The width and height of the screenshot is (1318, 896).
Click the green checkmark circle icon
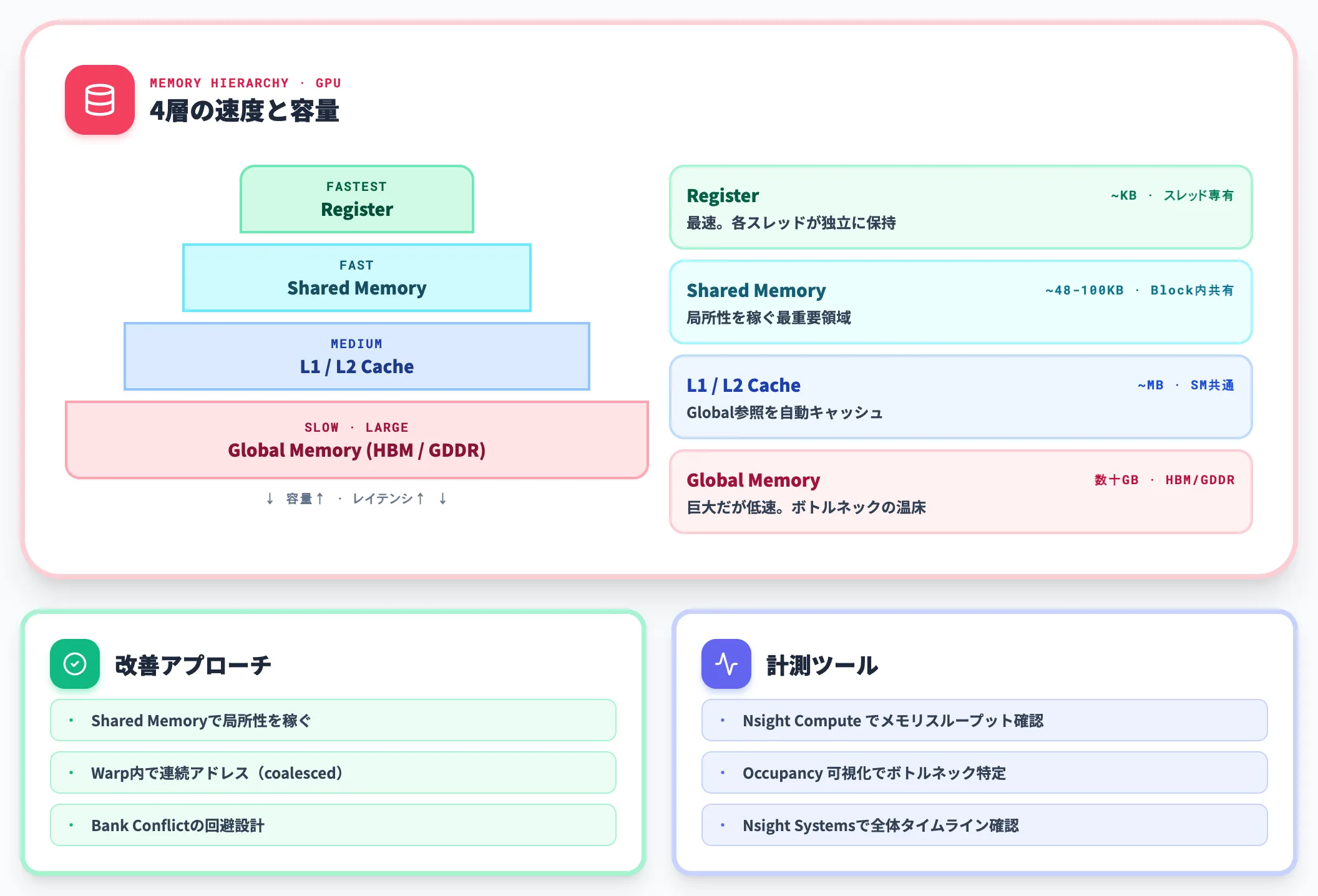click(75, 664)
